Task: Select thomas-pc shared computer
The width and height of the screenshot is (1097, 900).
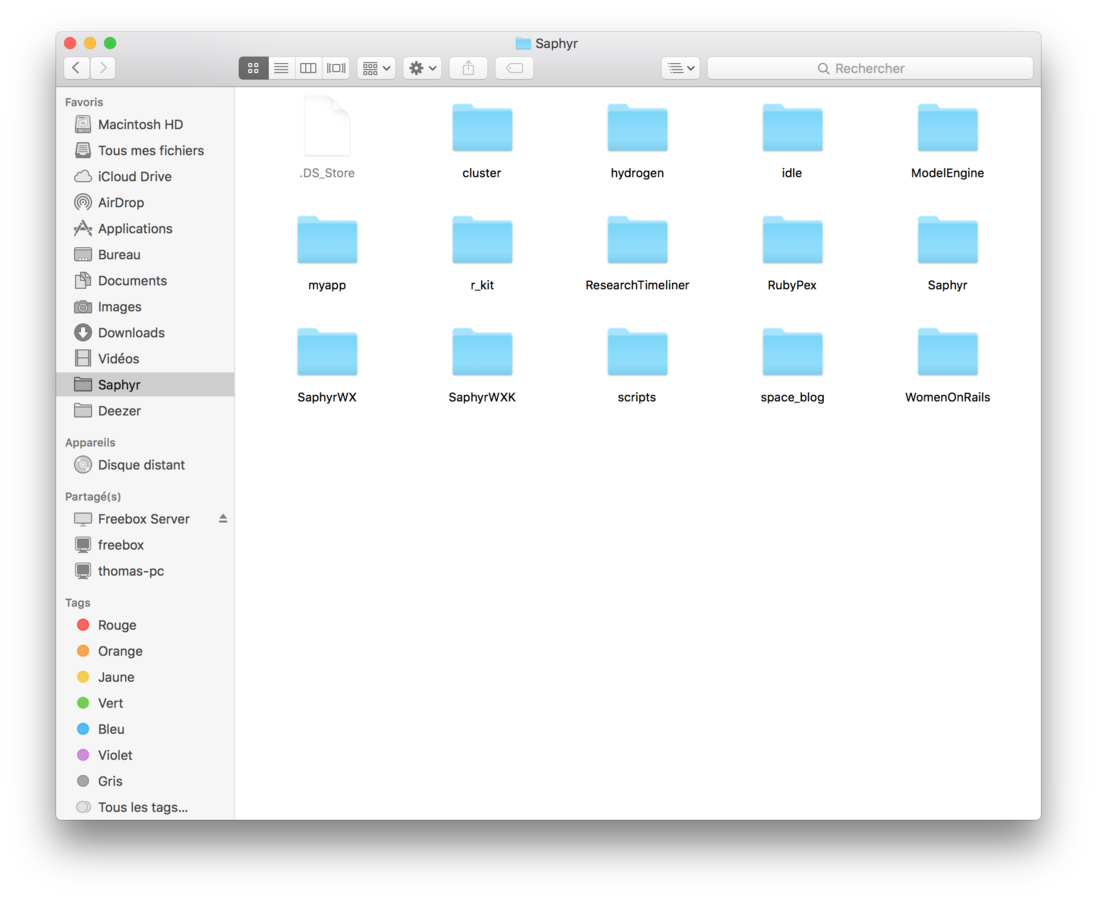Action: pos(146,571)
